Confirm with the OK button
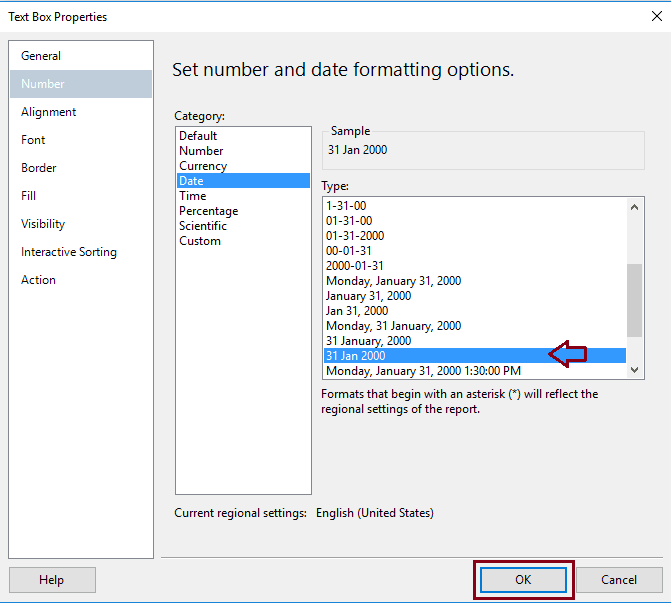The height and width of the screenshot is (603, 671). tap(523, 580)
